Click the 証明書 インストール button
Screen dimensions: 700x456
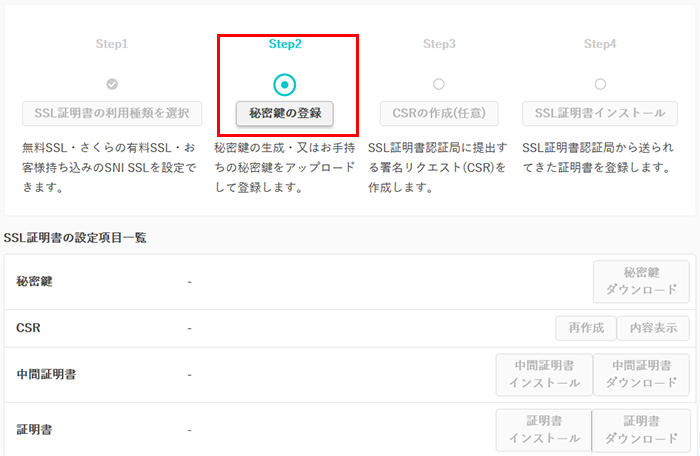click(x=544, y=429)
